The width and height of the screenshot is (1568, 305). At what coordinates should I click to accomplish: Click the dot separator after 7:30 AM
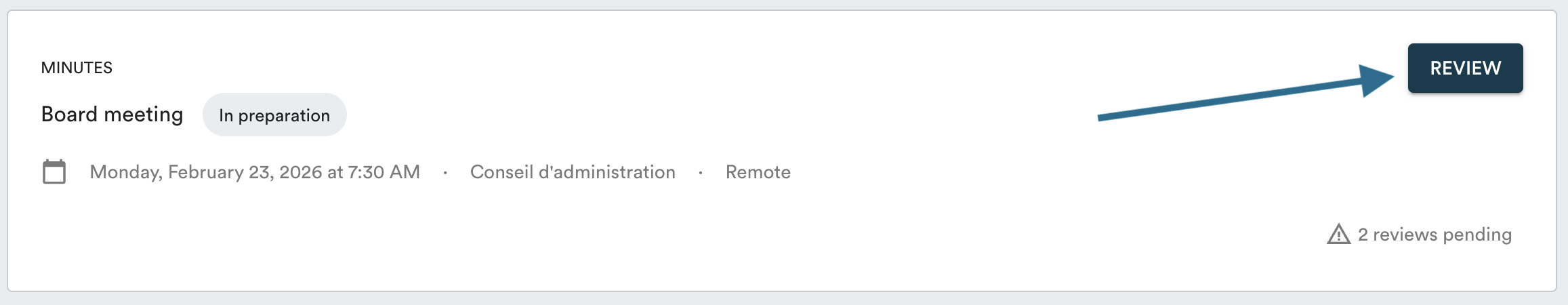[x=445, y=173]
